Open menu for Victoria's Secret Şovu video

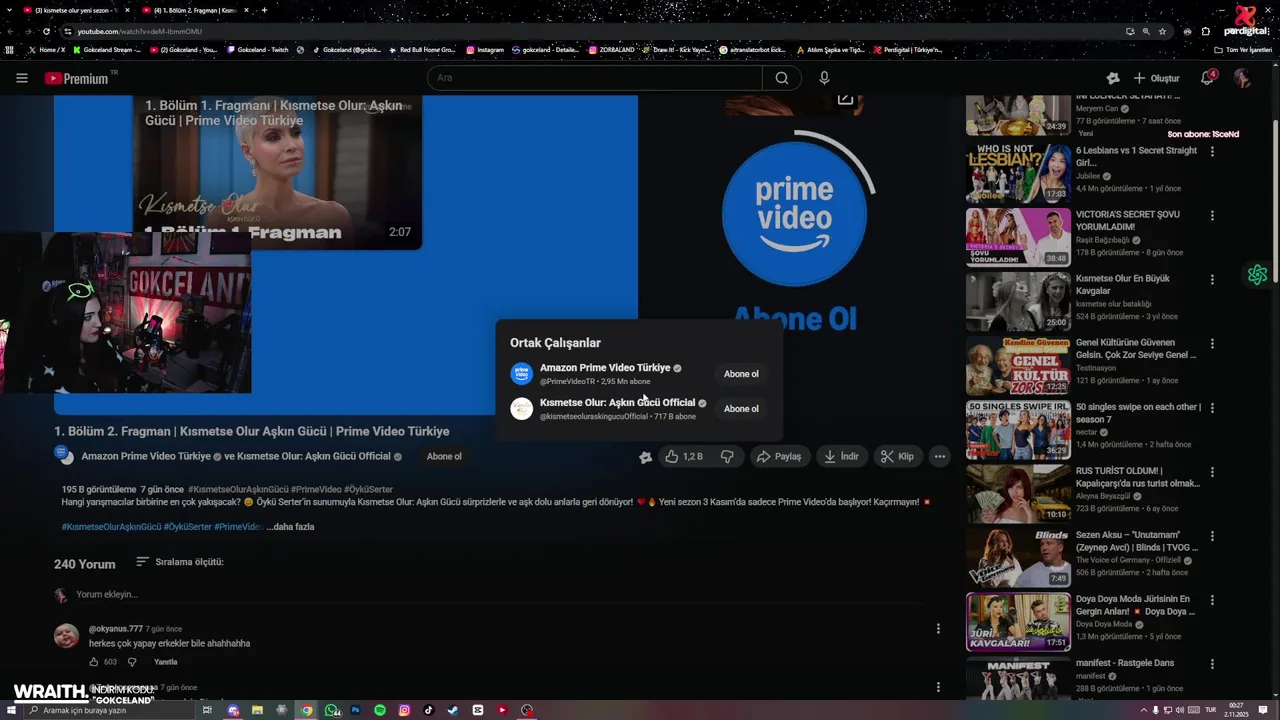(1212, 216)
